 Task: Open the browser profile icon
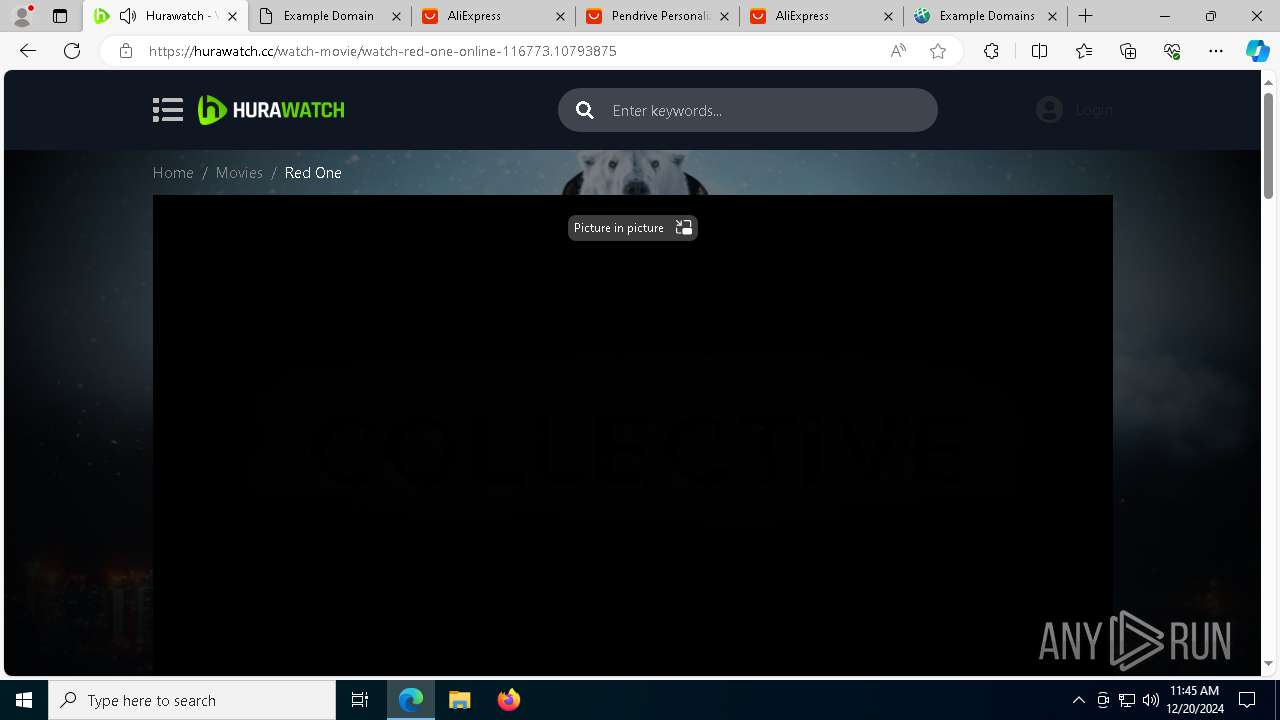pyautogui.click(x=22, y=16)
